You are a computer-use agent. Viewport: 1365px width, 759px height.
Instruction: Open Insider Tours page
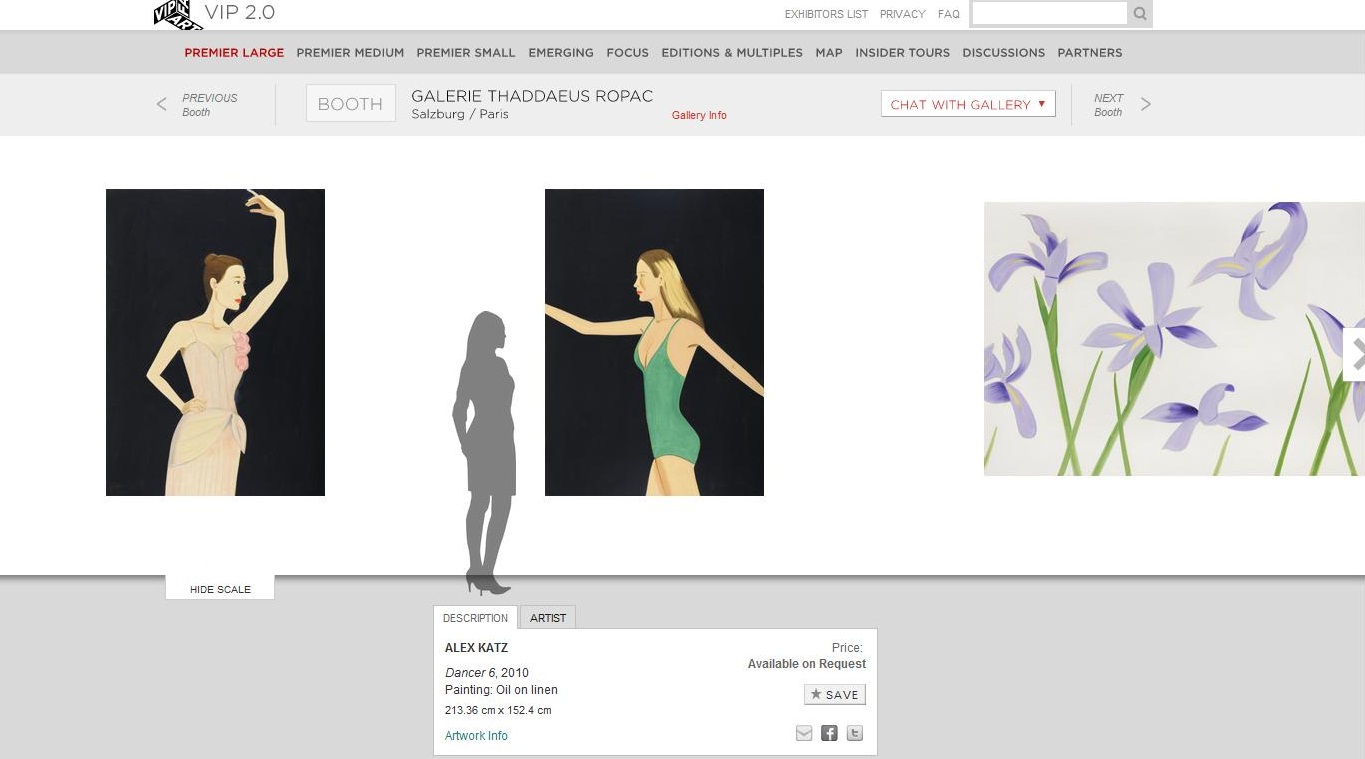pos(902,53)
